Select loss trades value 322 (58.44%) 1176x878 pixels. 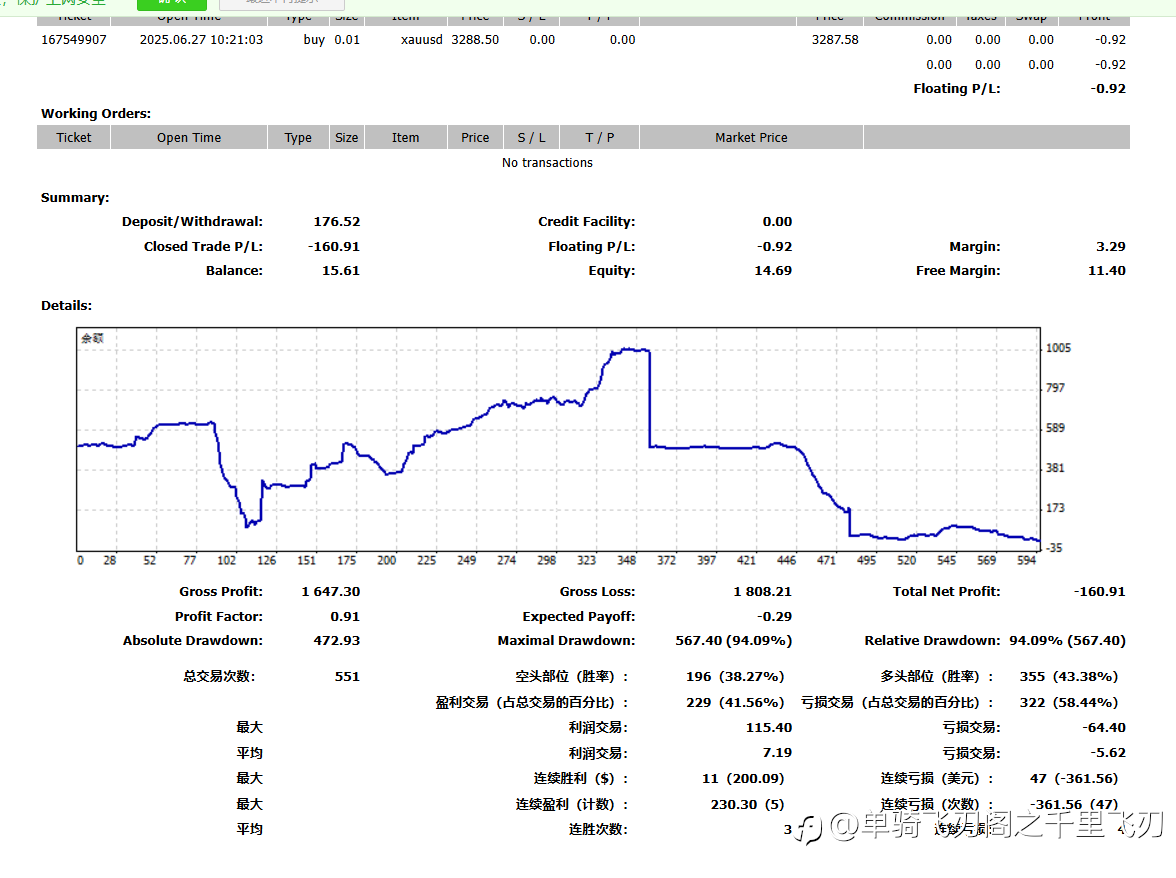click(1069, 703)
